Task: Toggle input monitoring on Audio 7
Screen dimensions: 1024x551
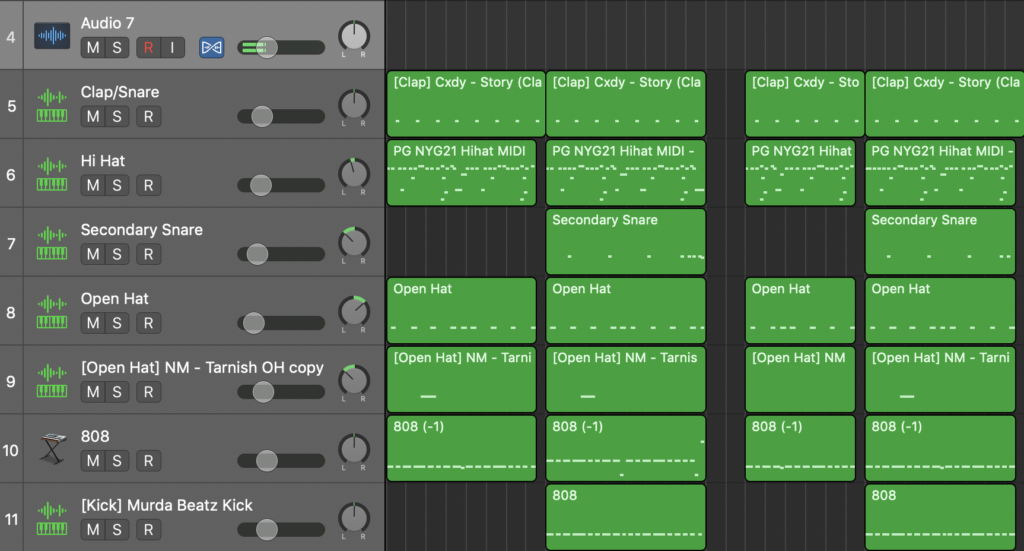Action: (172, 48)
